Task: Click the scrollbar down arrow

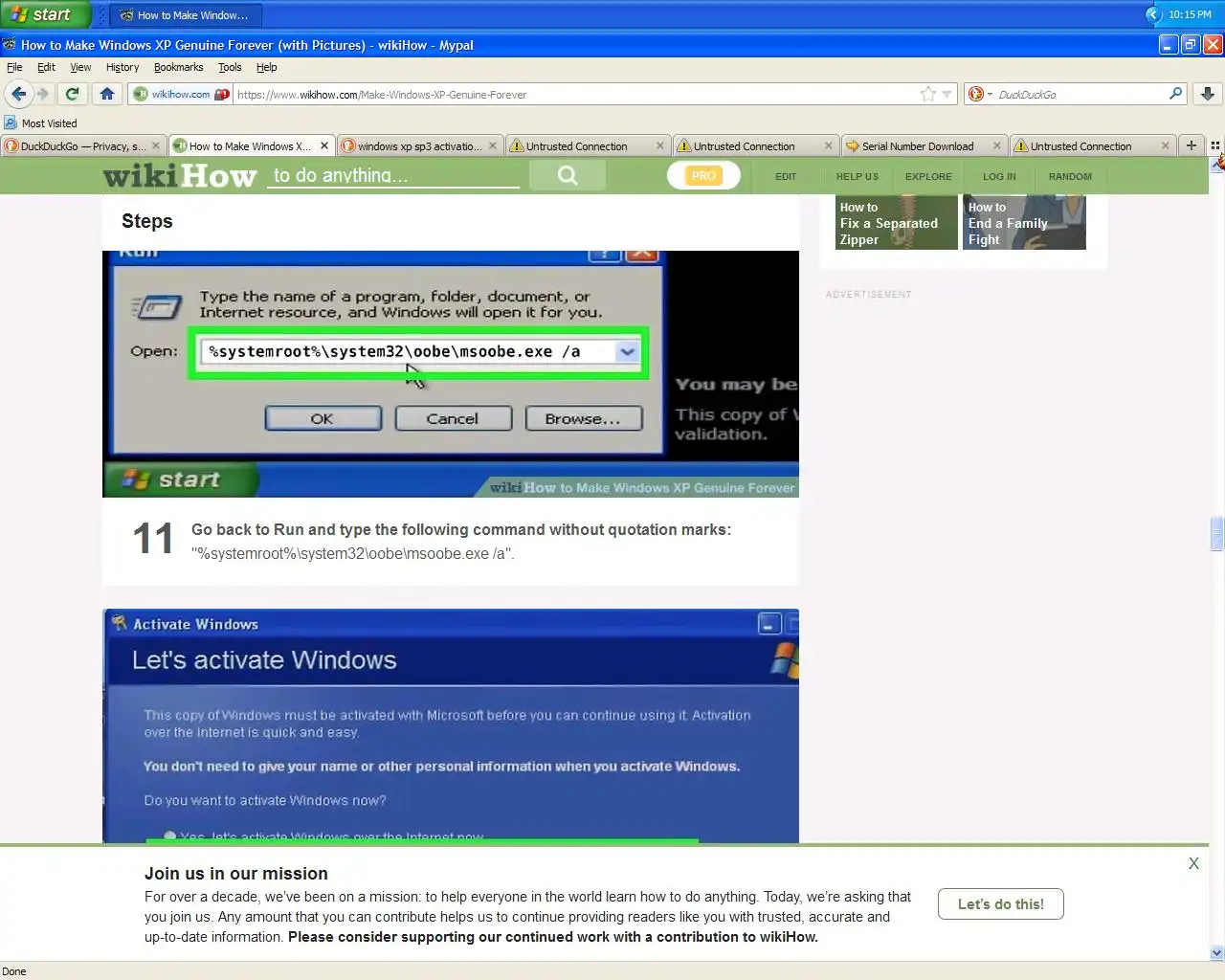Action: [x=1216, y=952]
